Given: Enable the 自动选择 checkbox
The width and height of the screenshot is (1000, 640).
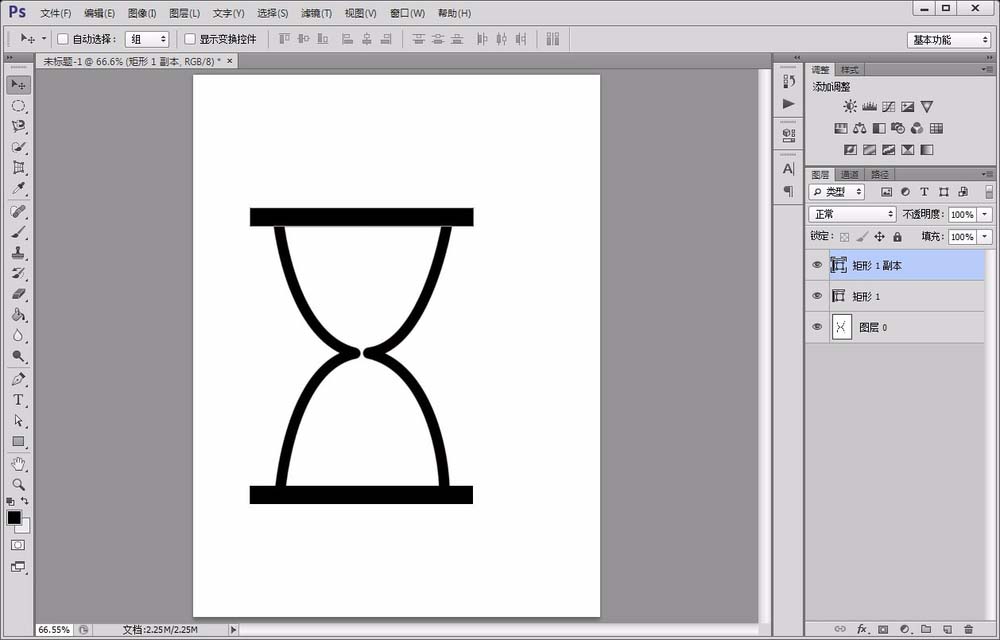Looking at the screenshot, I should pyautogui.click(x=62, y=39).
